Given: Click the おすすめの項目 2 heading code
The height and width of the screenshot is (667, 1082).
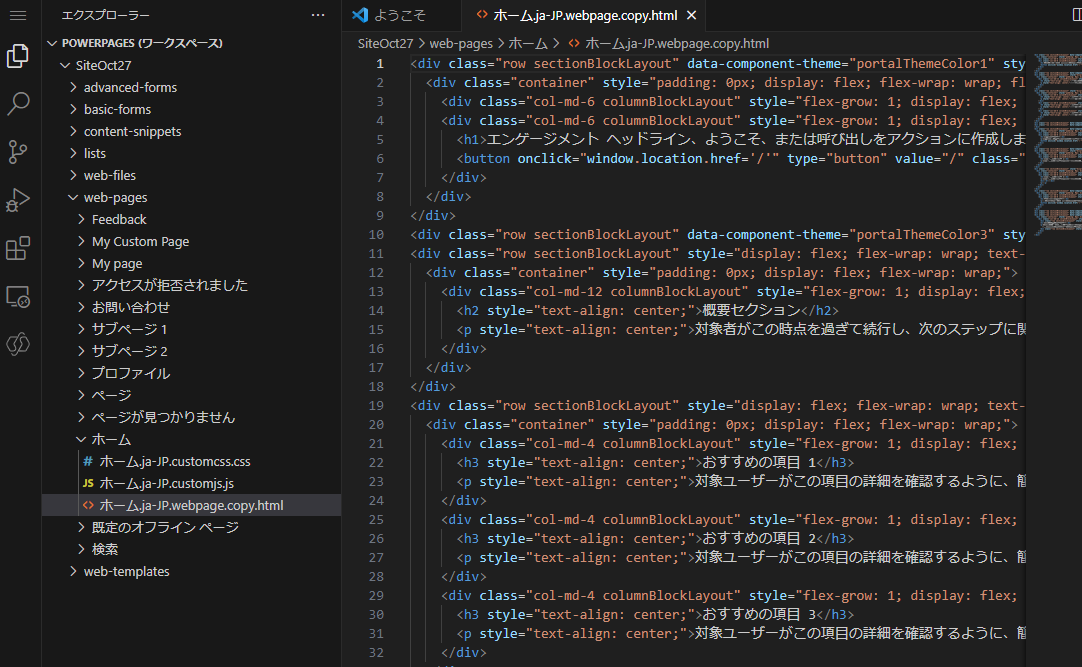Looking at the screenshot, I should (x=655, y=539).
